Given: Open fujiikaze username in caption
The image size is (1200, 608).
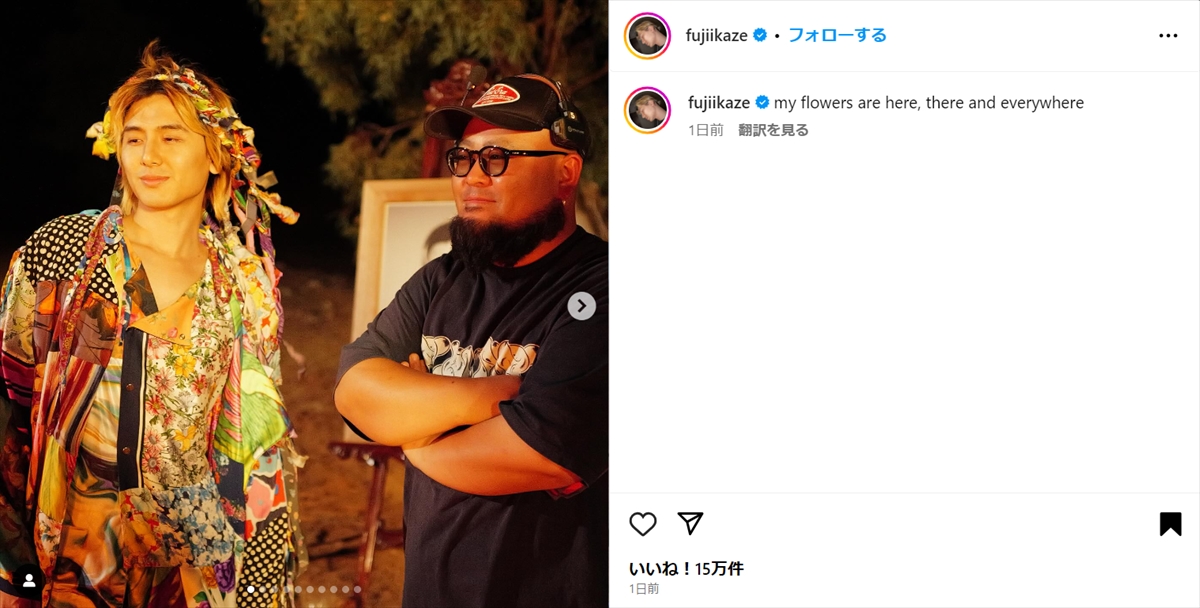Looking at the screenshot, I should pyautogui.click(x=719, y=103).
